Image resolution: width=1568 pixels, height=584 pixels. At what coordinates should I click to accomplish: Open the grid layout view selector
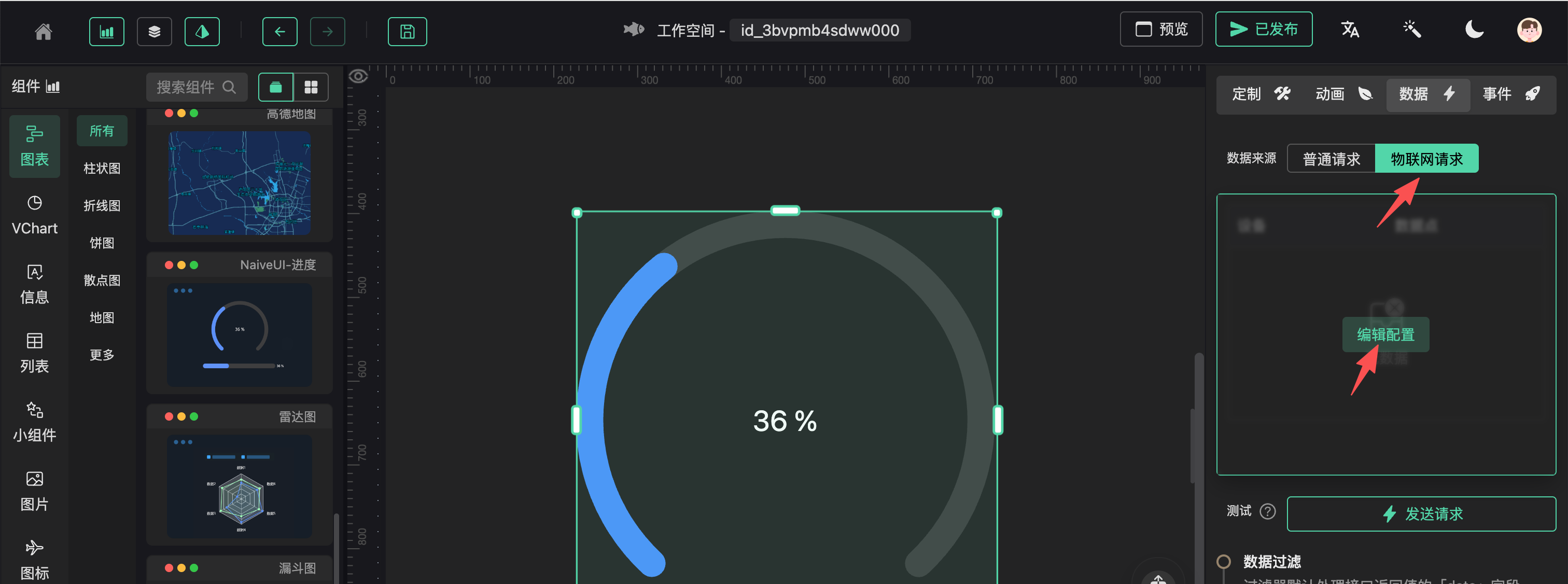(312, 87)
